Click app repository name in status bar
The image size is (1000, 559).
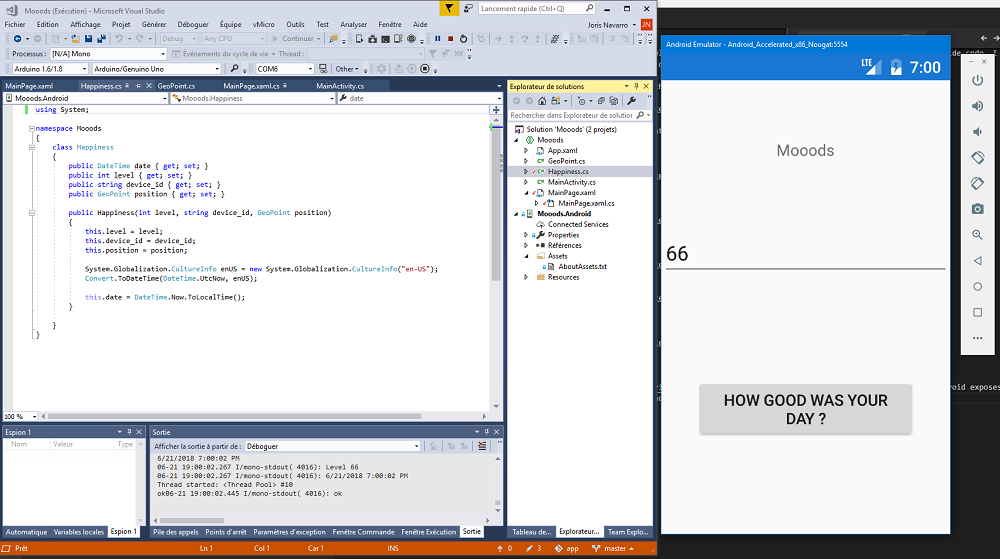point(566,548)
